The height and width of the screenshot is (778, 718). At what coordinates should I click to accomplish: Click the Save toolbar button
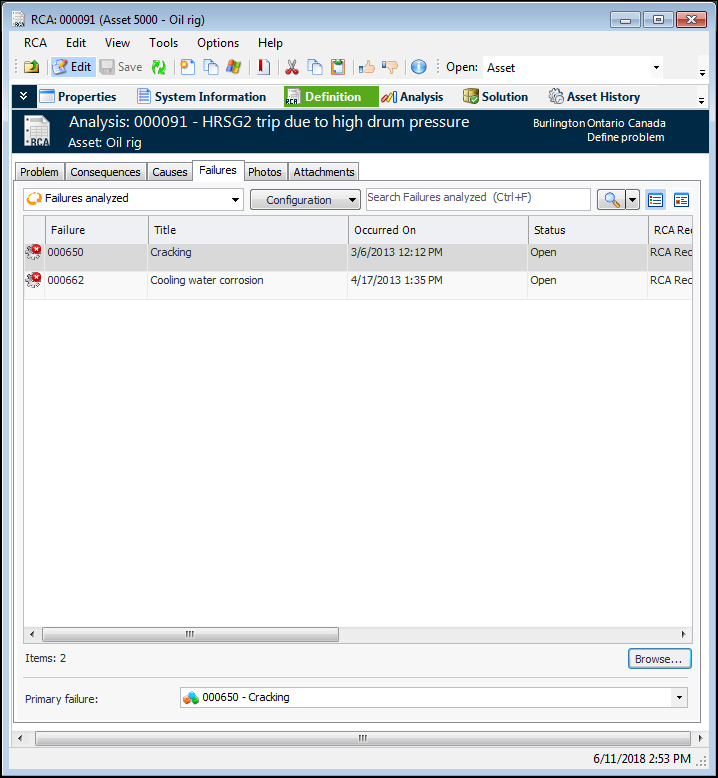[121, 67]
